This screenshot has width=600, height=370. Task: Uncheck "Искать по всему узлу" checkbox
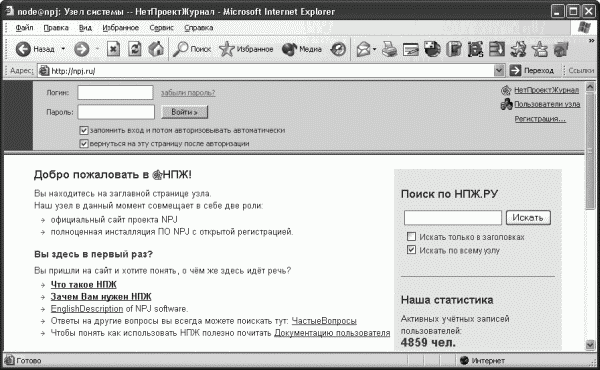tap(411, 250)
